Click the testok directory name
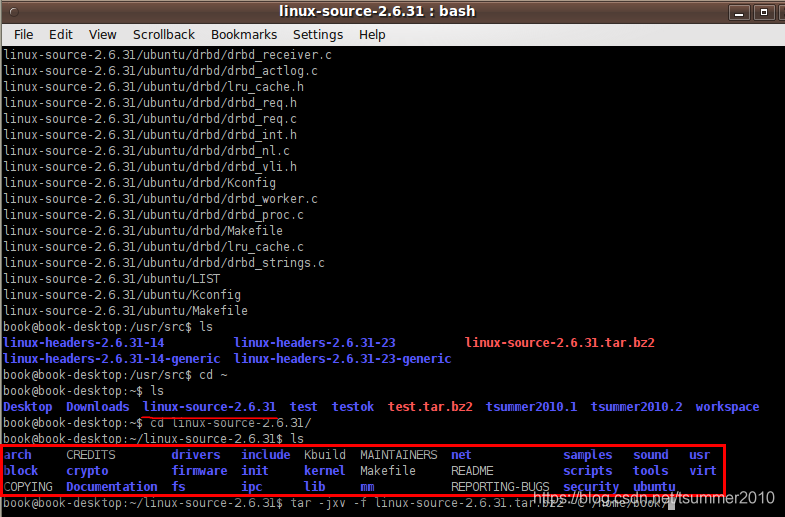Image resolution: width=785 pixels, height=517 pixels. coord(353,407)
